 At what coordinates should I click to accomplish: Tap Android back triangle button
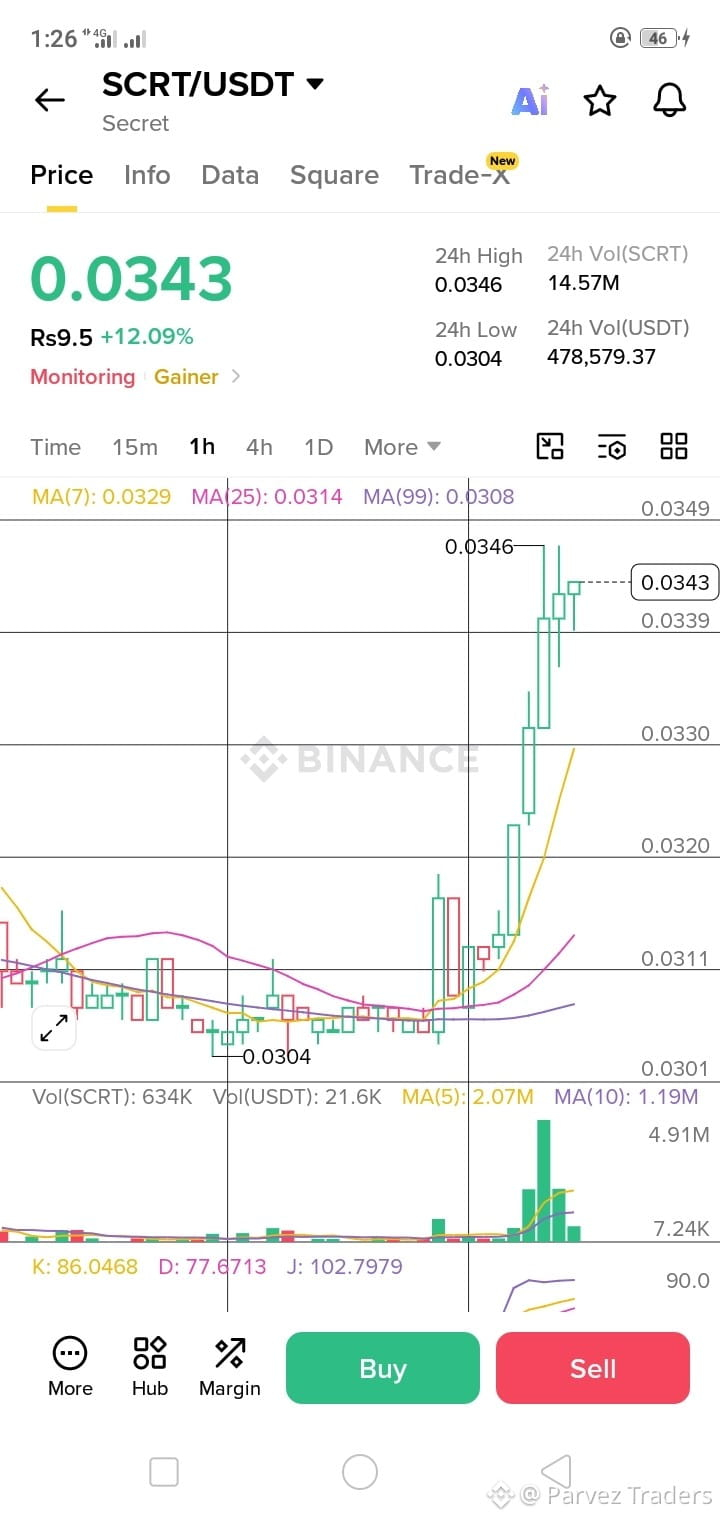(556, 1472)
